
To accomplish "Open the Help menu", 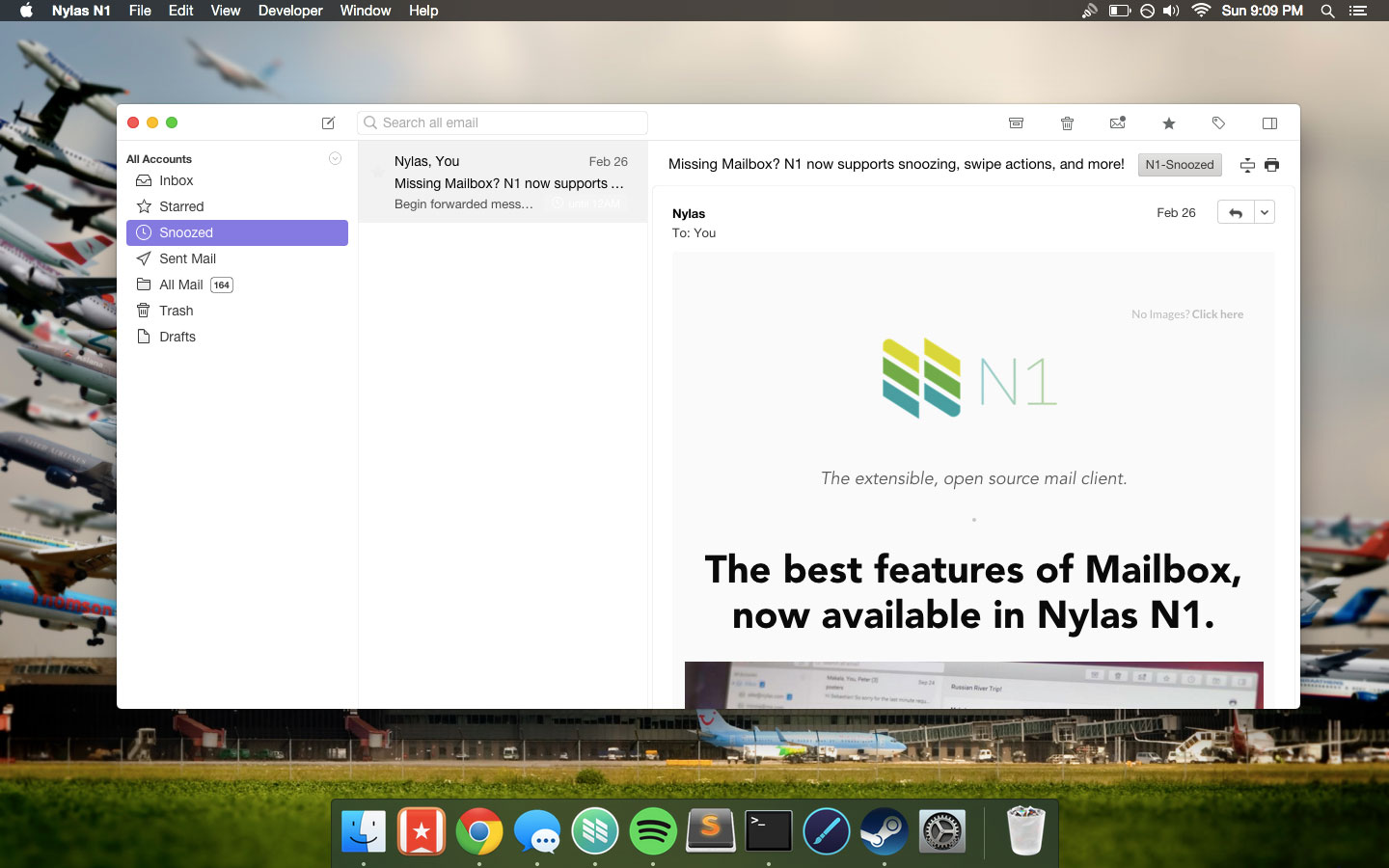I will 423,11.
